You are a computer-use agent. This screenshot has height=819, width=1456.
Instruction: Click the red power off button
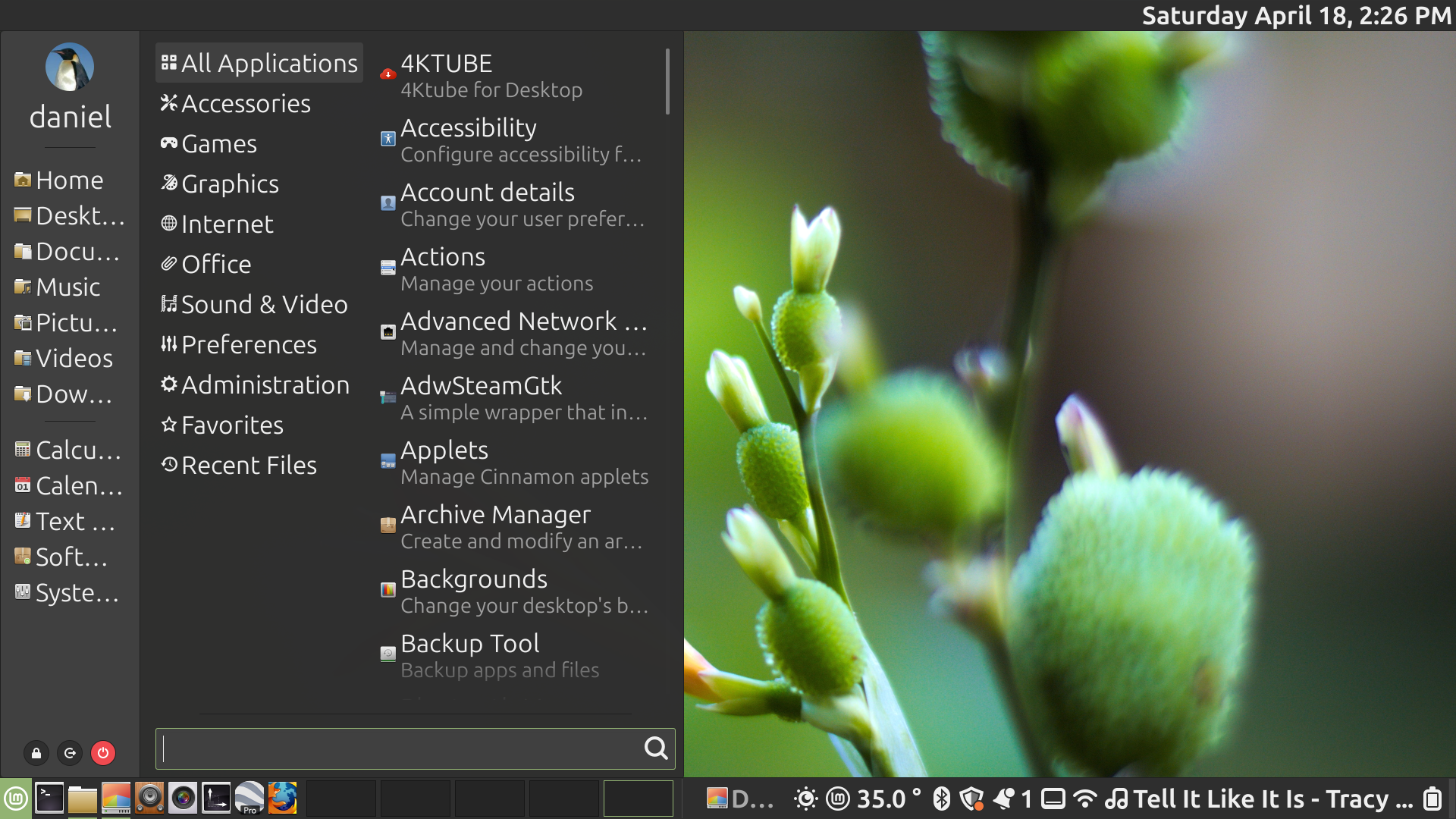pos(103,753)
